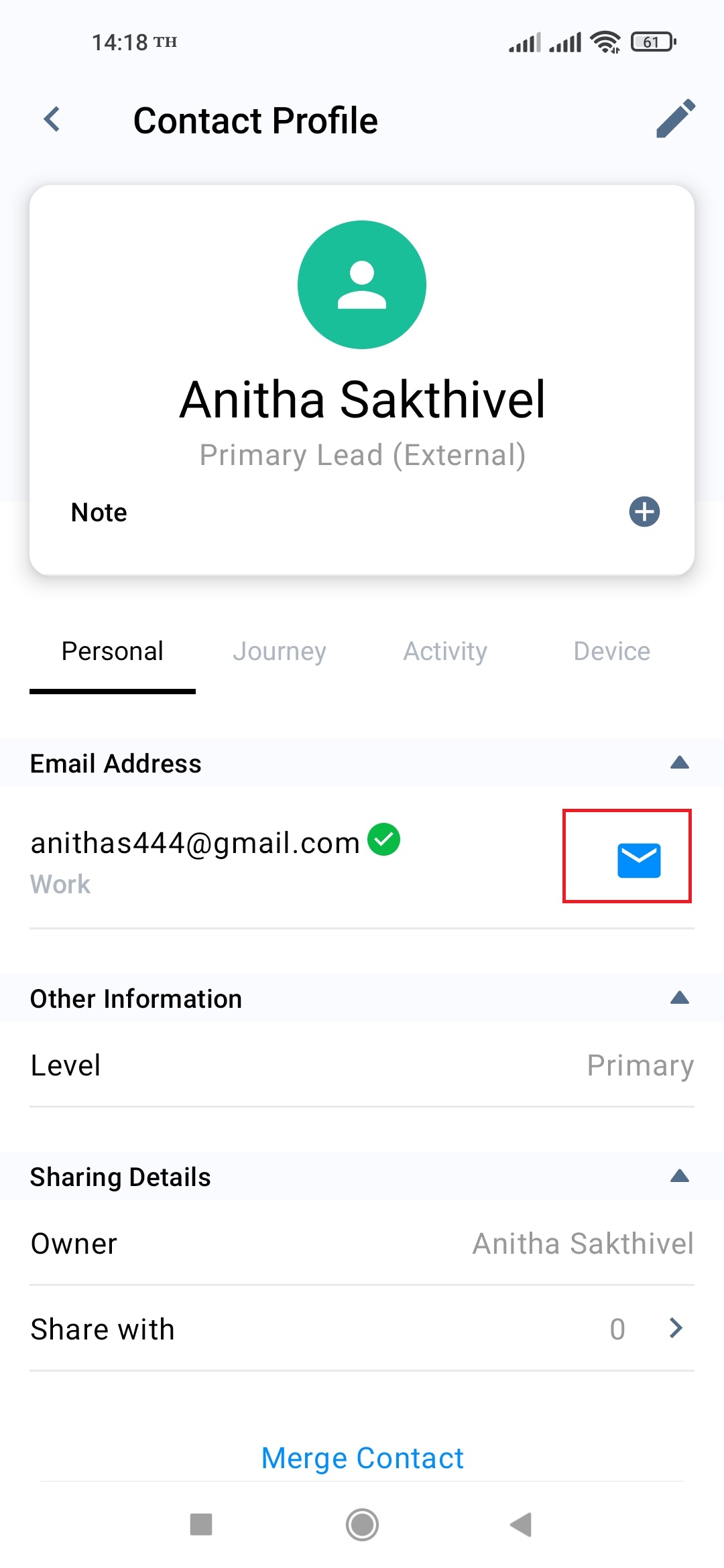724x1568 pixels.
Task: Tap the Merge Contact link
Action: click(362, 1458)
